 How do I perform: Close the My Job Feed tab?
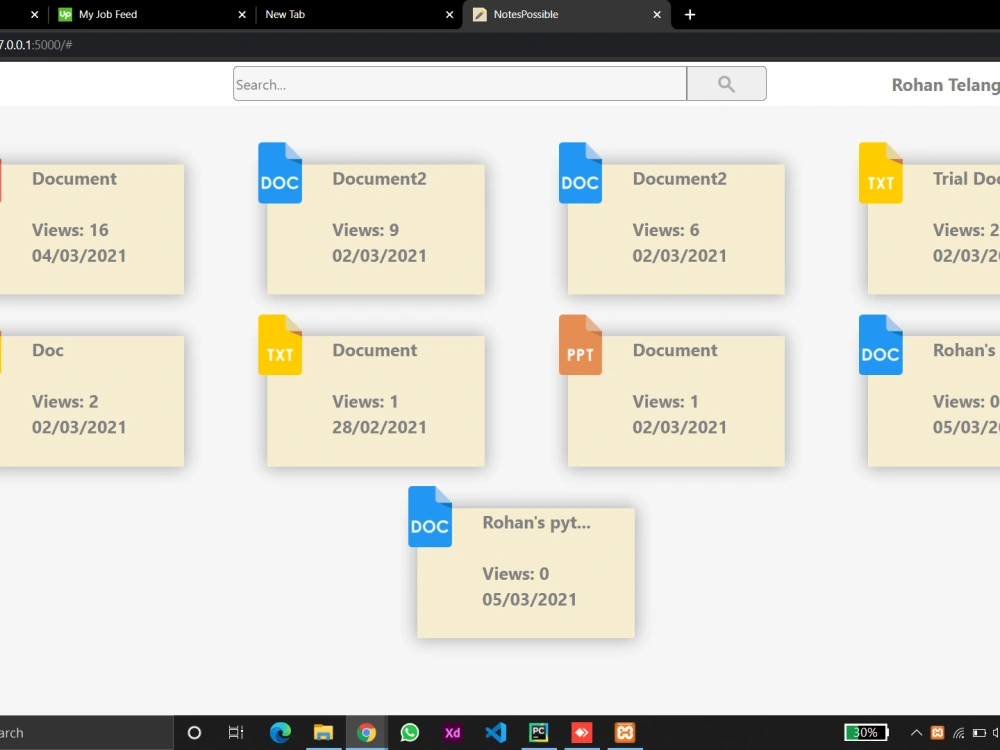coord(242,15)
